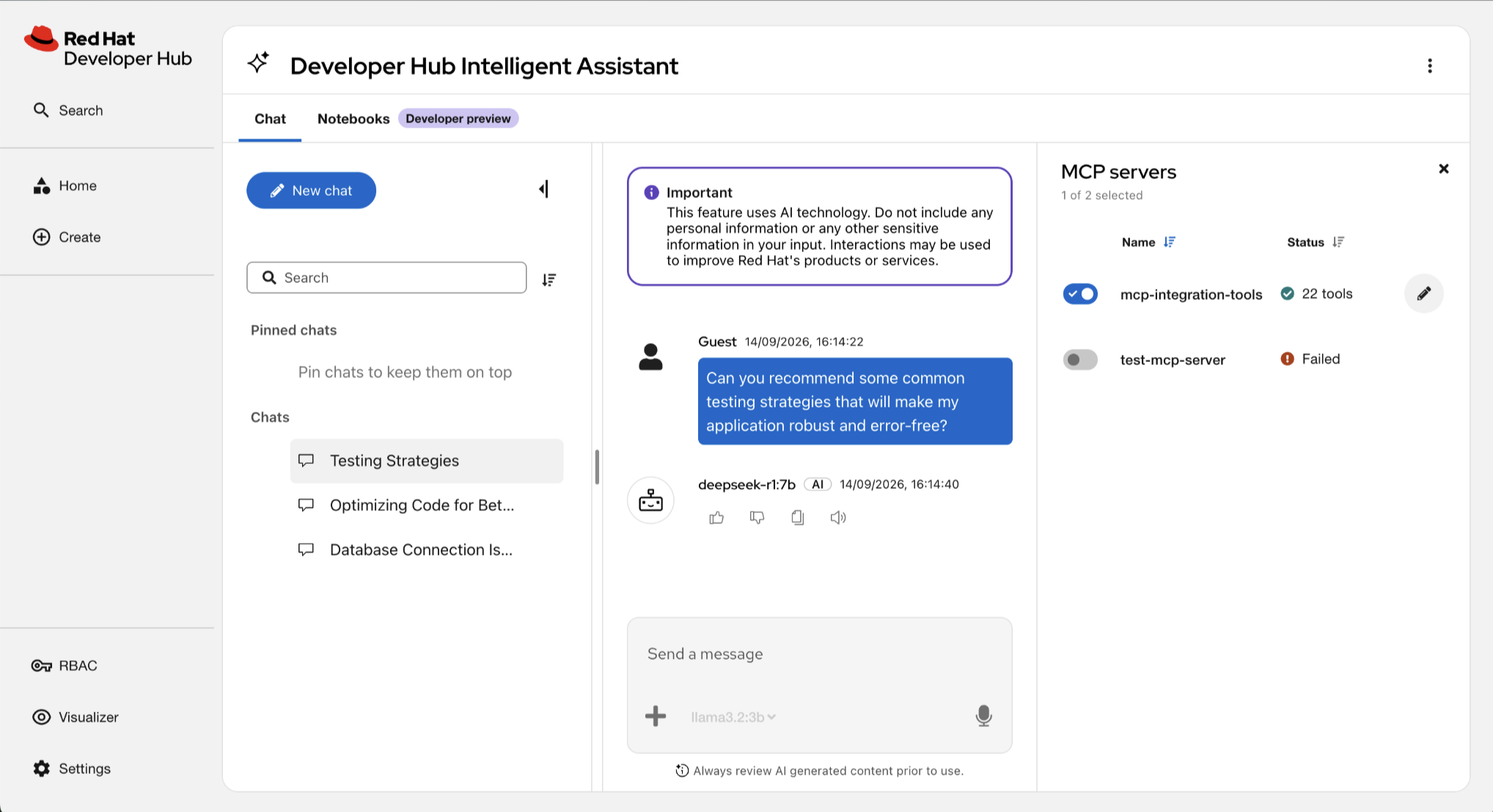The image size is (1493, 812).
Task: Open the Optimizing Code for Bet... chat
Action: point(427,506)
